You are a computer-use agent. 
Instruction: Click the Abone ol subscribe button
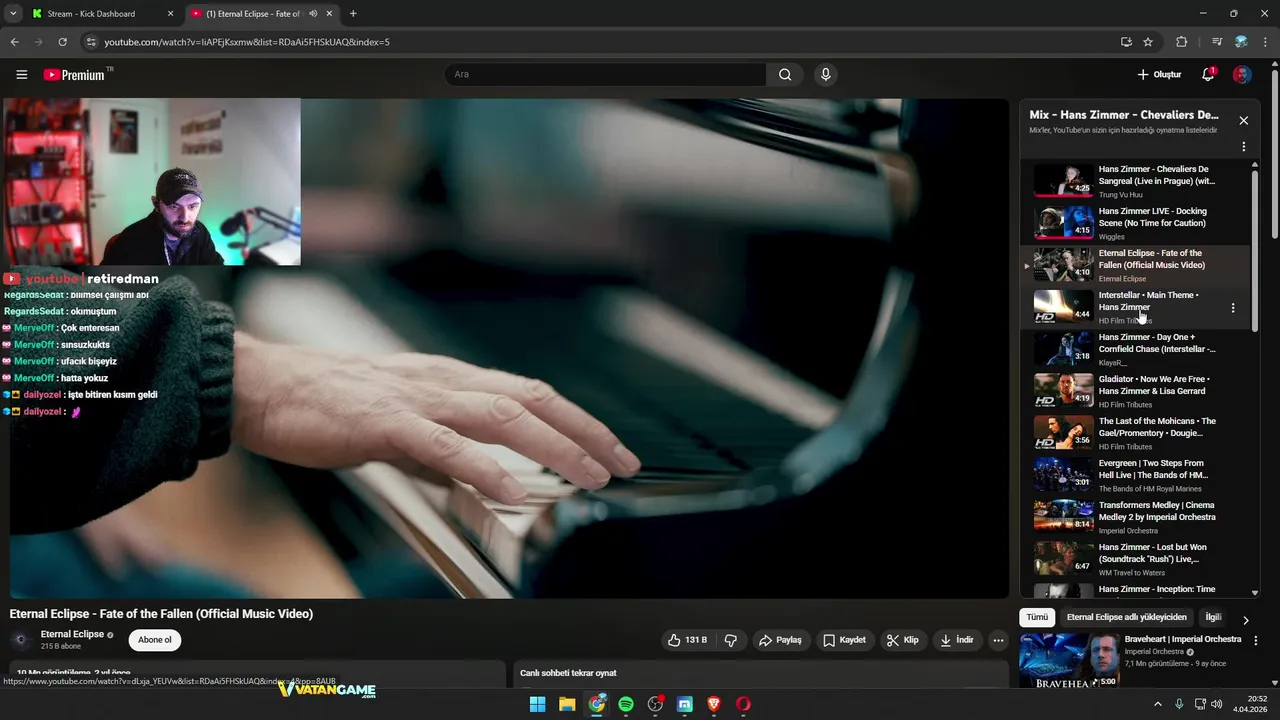pos(155,640)
